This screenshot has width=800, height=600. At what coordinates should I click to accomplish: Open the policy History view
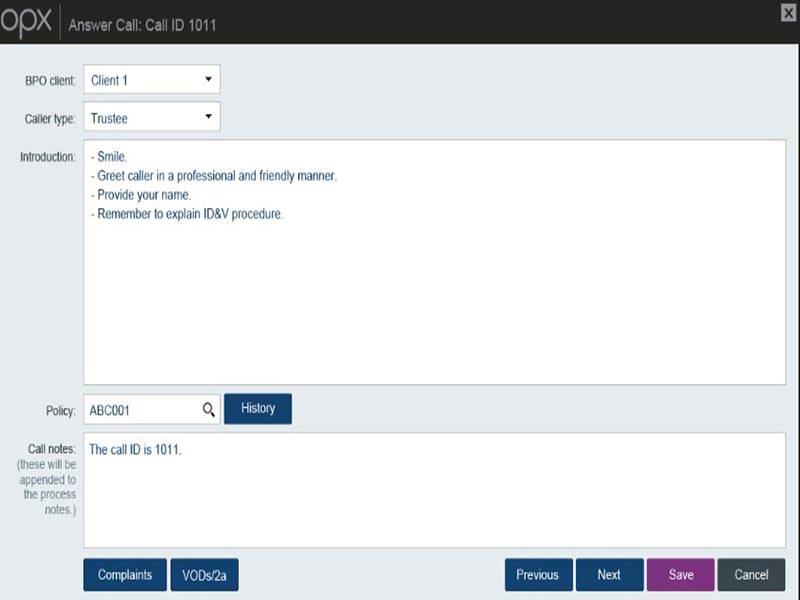tap(258, 408)
